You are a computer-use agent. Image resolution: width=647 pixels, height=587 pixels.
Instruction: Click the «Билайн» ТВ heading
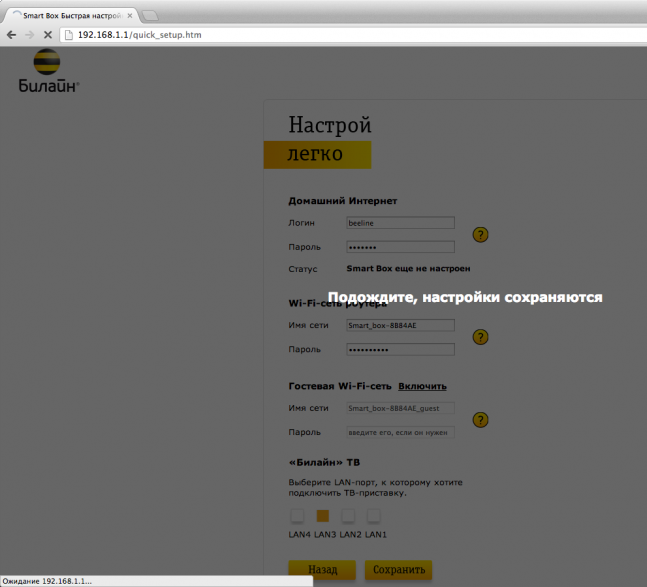coord(324,462)
